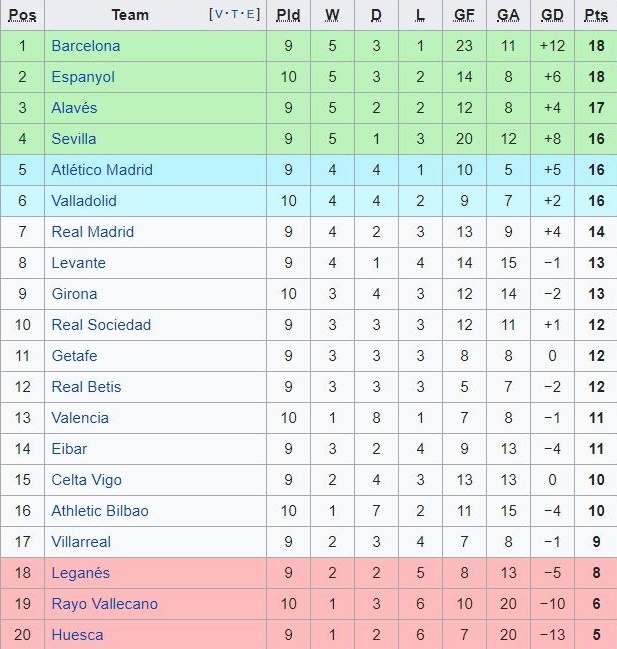This screenshot has height=649, width=617.
Task: Click the Espanyol team link
Action: (x=83, y=77)
